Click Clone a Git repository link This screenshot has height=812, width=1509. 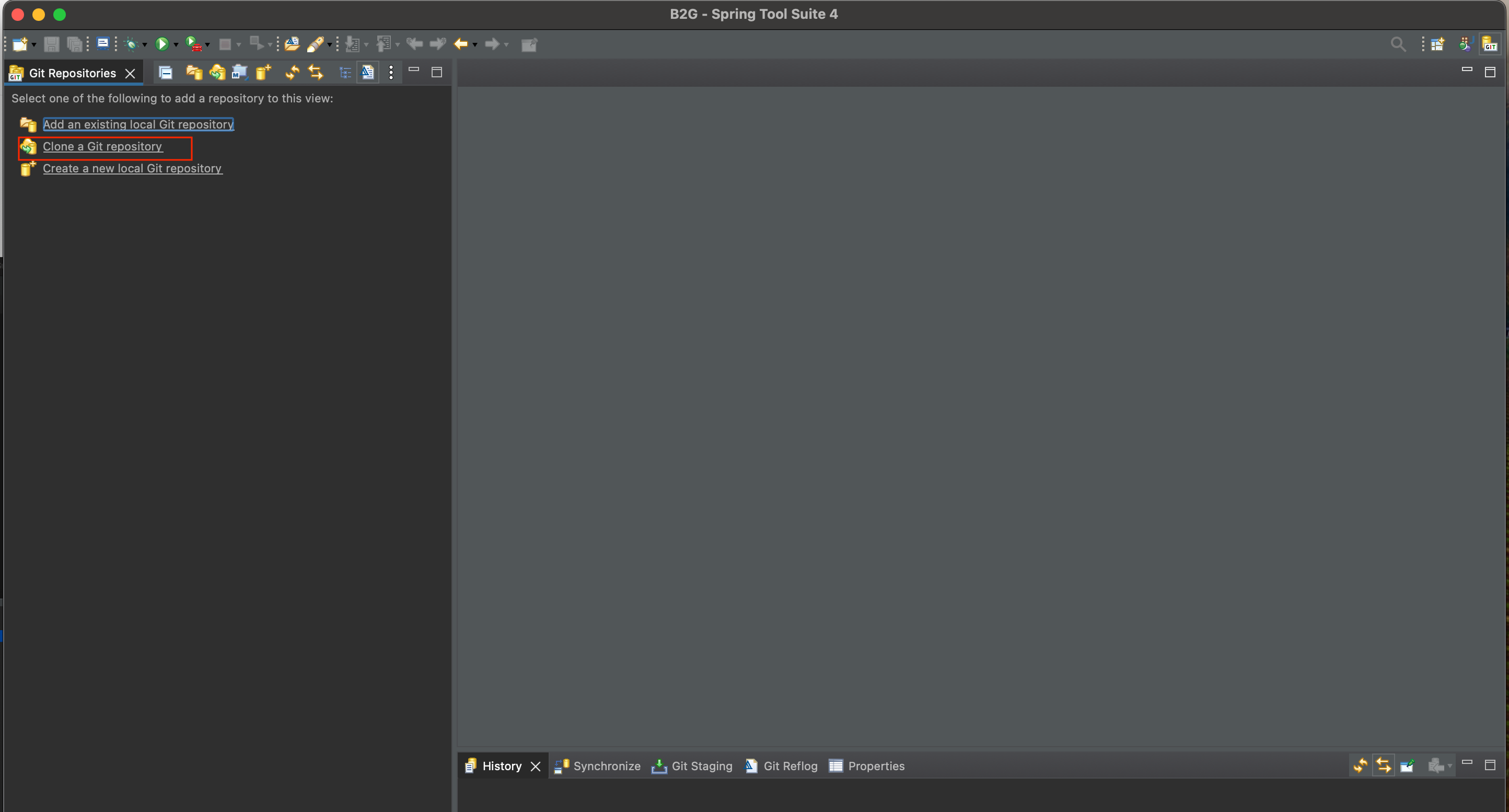102,146
